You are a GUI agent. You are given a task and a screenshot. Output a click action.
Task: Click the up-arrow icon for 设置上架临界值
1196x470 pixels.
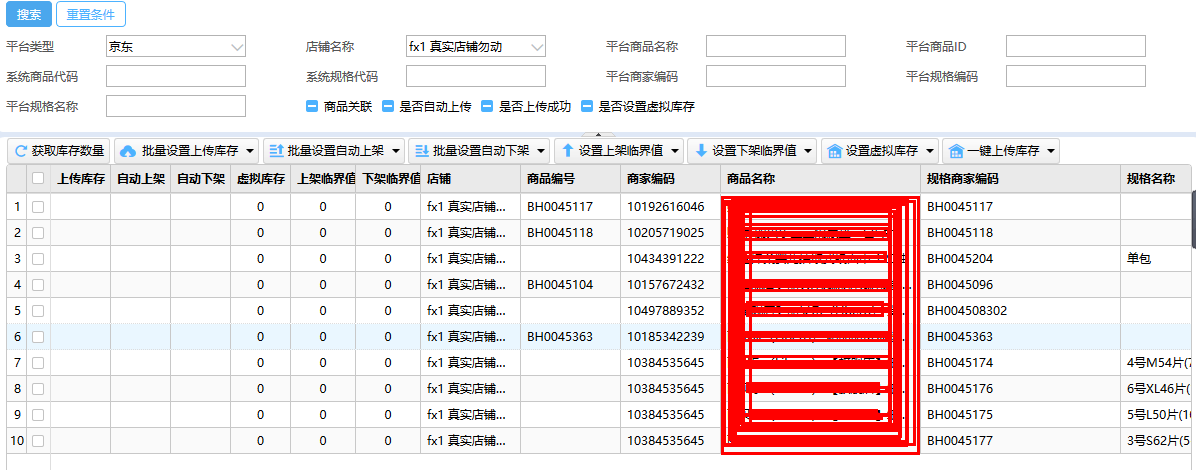click(567, 151)
